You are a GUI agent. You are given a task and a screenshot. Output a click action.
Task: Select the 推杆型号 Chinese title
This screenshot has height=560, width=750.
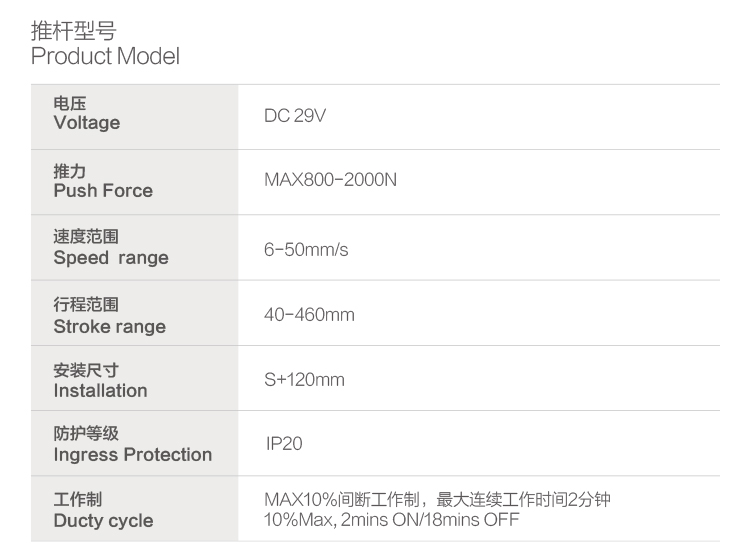pyautogui.click(x=73, y=31)
